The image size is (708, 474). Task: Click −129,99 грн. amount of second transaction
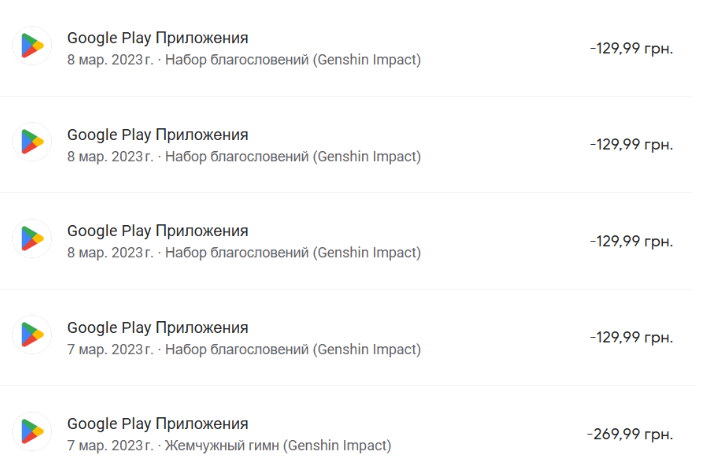click(x=631, y=144)
